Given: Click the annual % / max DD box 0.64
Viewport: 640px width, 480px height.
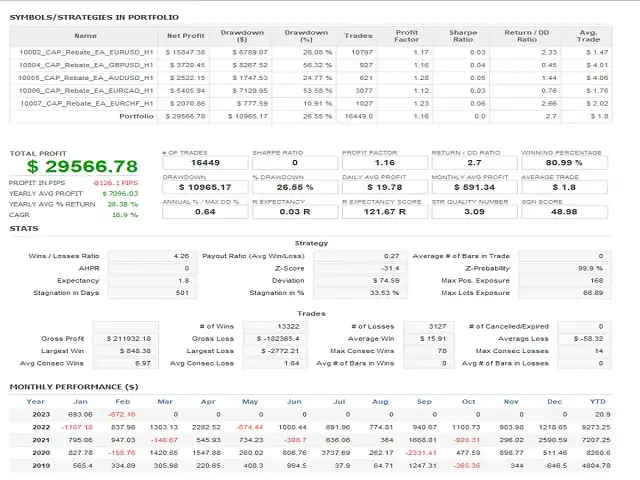Looking at the screenshot, I should [x=205, y=212].
